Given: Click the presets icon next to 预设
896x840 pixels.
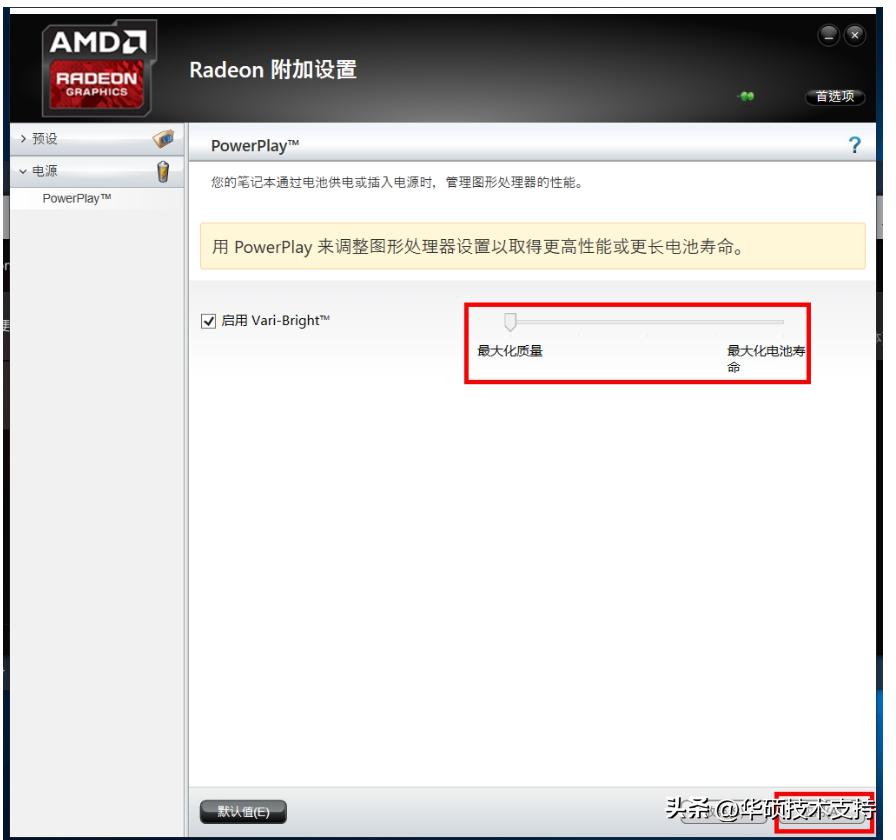Looking at the screenshot, I should point(163,139).
